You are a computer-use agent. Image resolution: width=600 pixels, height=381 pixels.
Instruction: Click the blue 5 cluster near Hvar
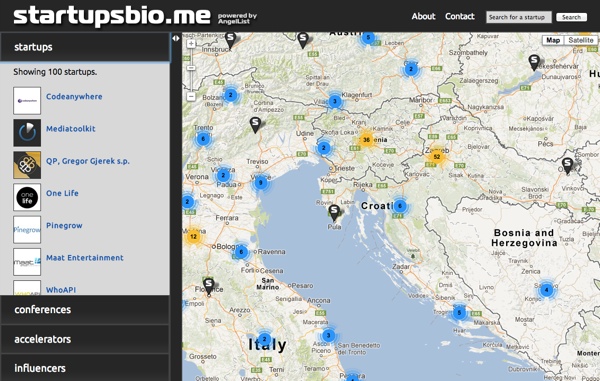tap(459, 313)
